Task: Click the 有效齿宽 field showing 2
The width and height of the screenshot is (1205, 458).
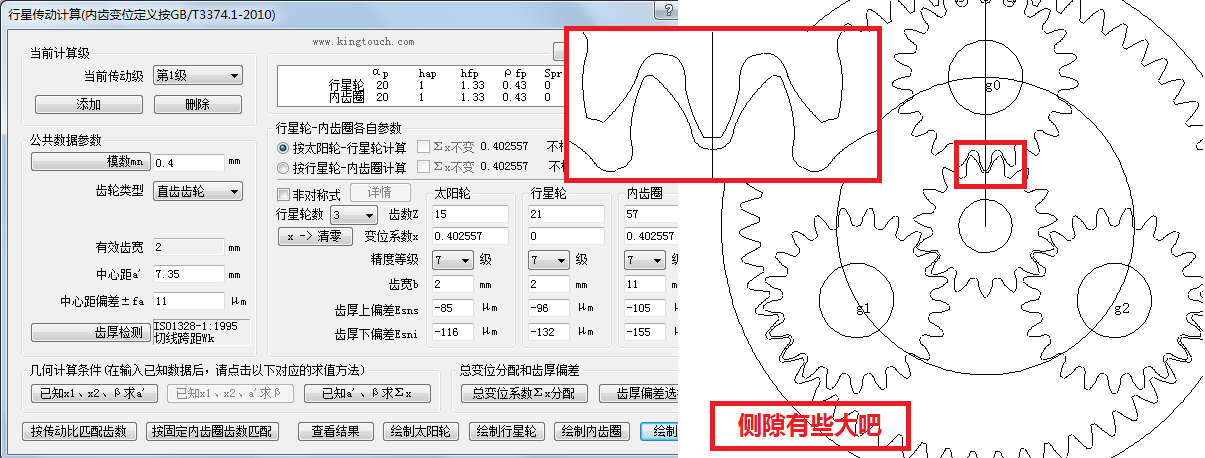Action: (187, 246)
